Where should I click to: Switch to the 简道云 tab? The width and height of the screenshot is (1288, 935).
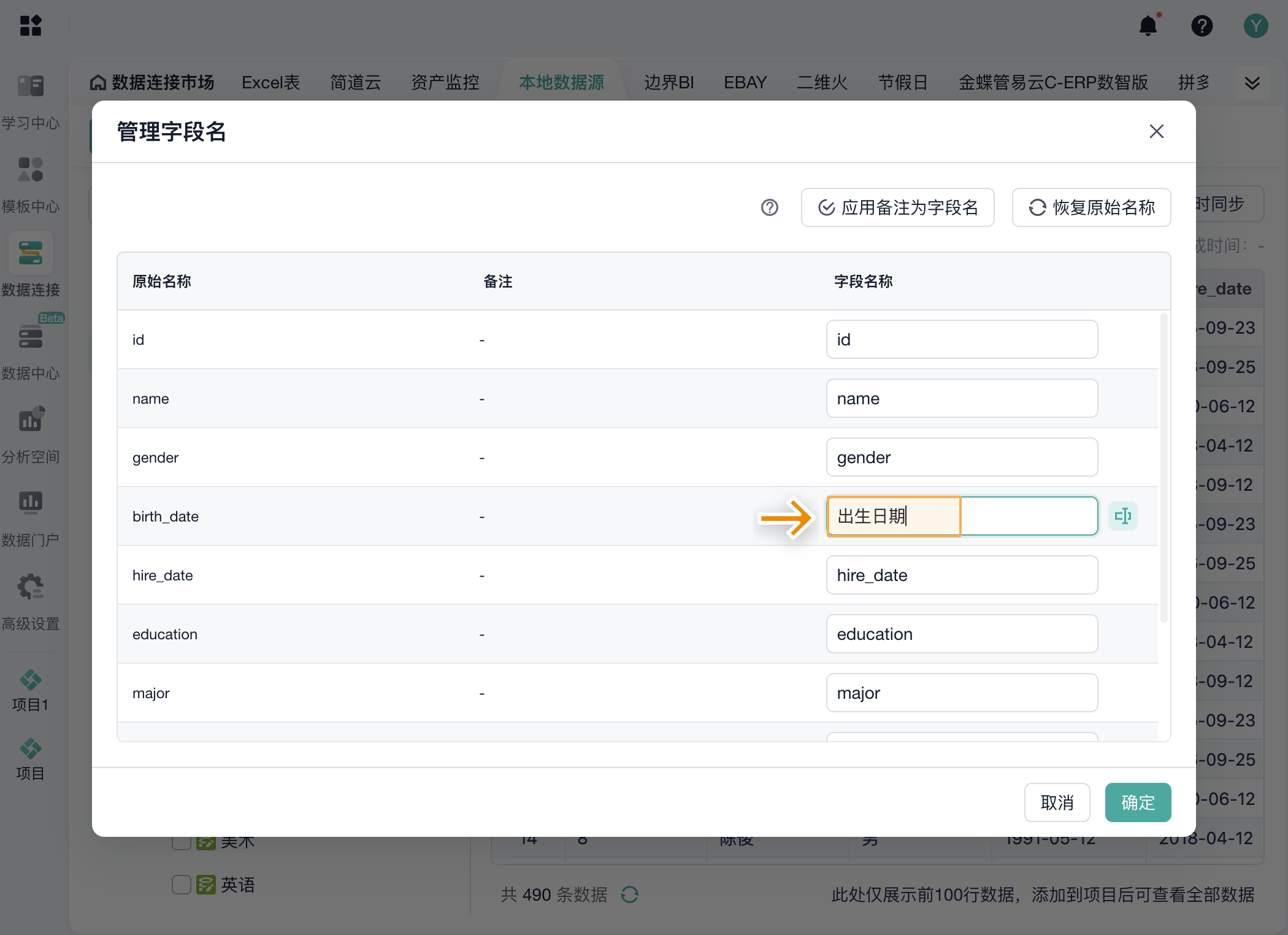(x=356, y=82)
